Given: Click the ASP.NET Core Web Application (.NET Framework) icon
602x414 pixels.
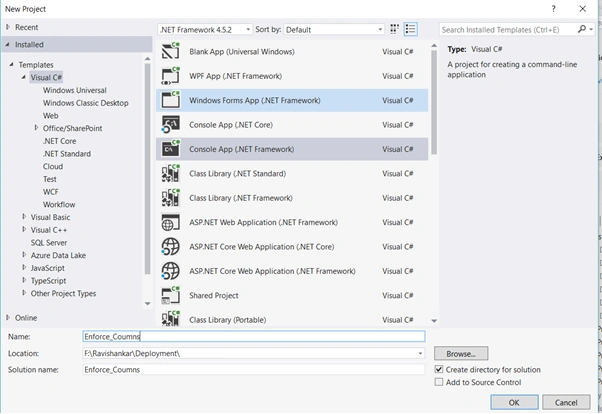Looking at the screenshot, I should click(x=170, y=271).
